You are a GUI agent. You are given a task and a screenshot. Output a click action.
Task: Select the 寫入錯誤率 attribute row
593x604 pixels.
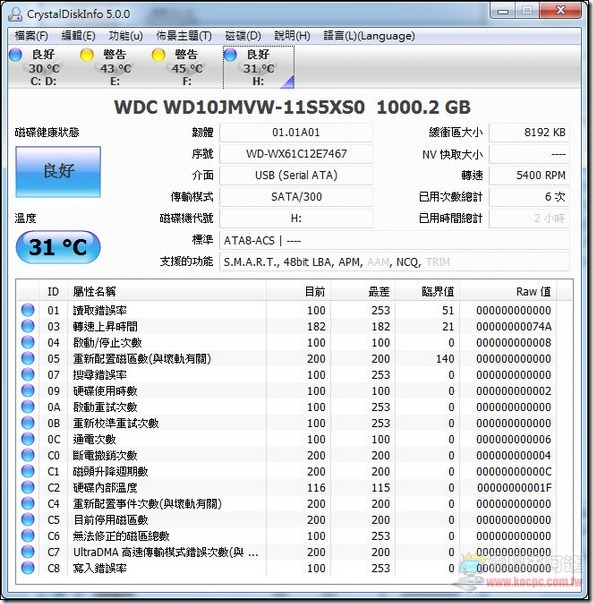(286, 568)
